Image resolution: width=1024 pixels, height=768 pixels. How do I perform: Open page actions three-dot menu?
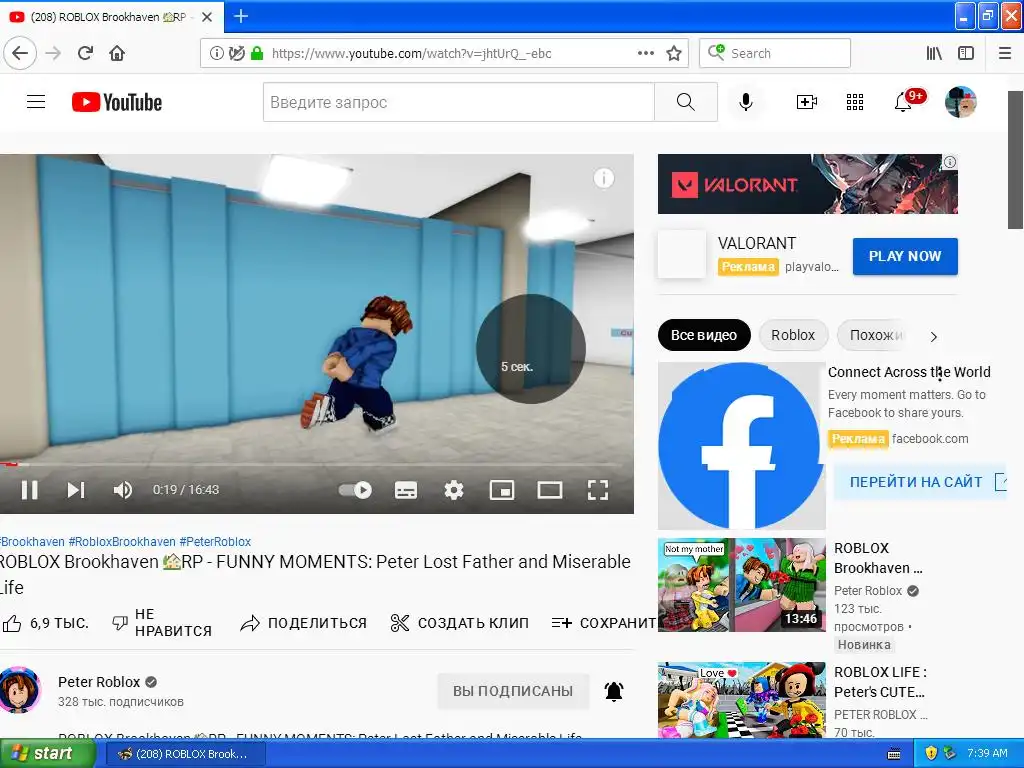point(646,53)
